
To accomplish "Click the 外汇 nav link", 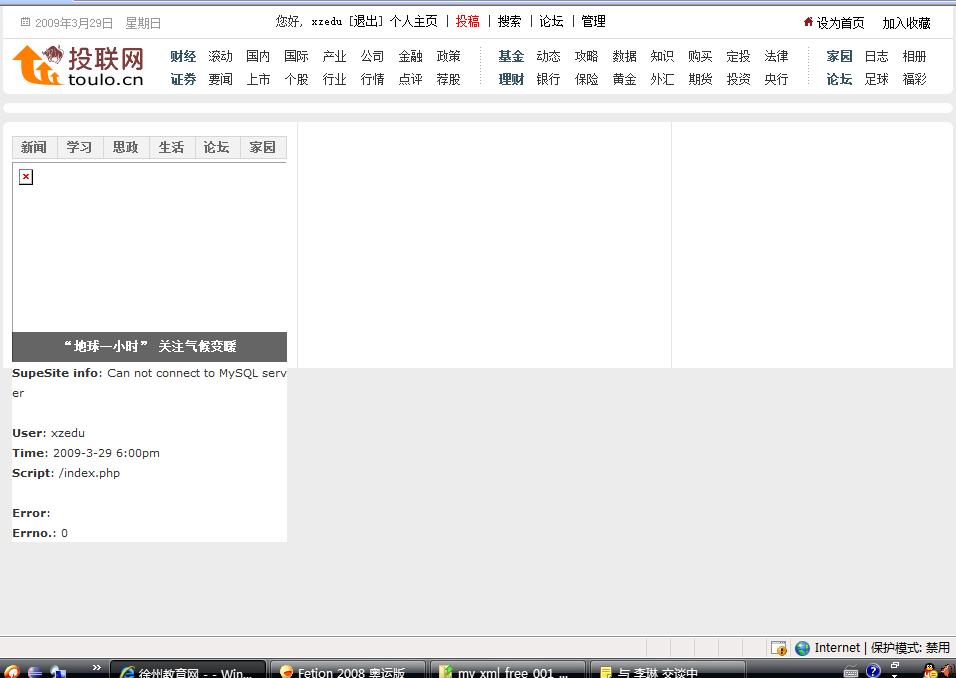I will tap(663, 79).
